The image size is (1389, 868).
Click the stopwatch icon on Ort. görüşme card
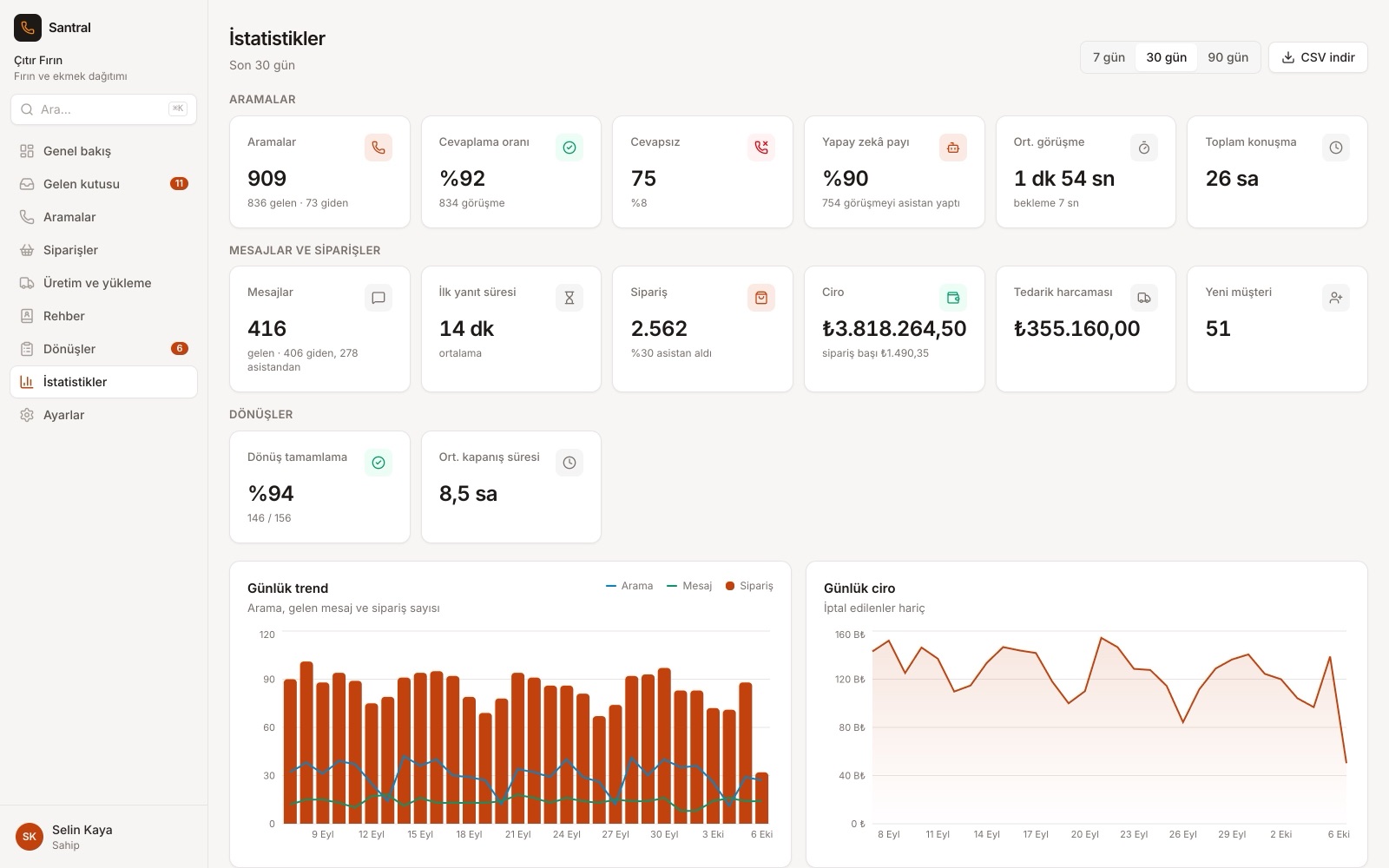click(1144, 148)
